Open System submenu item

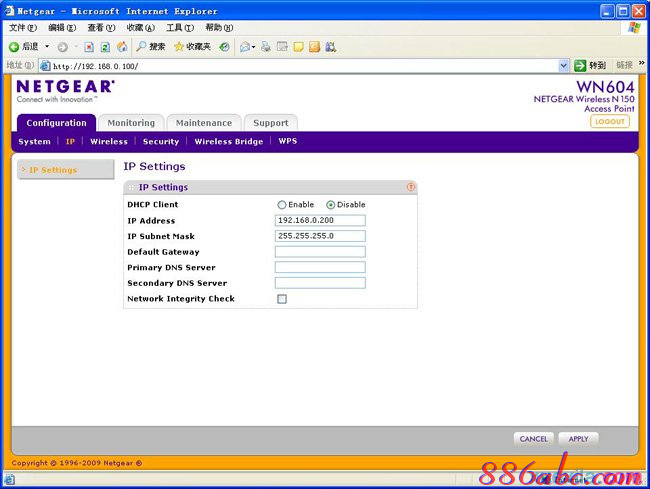34,142
